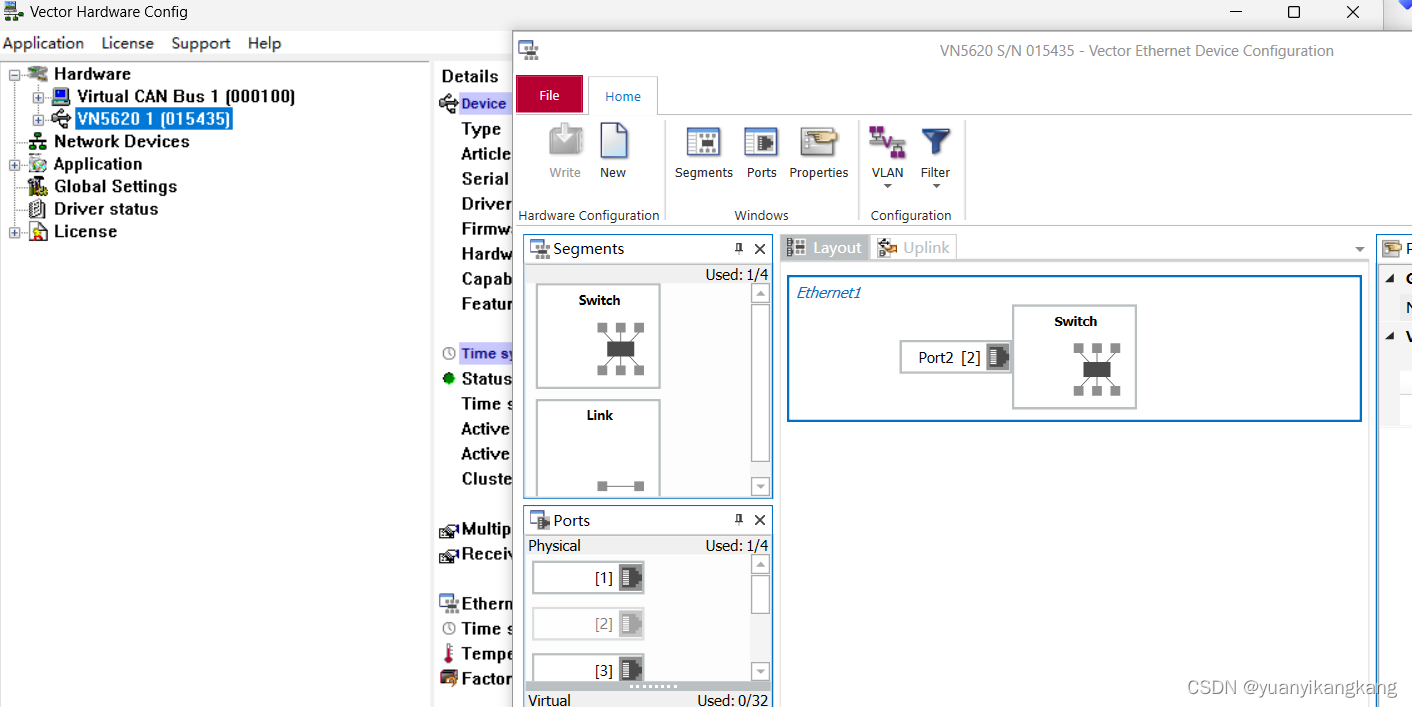Image resolution: width=1412 pixels, height=707 pixels.
Task: Click the Device header icon in Details
Action: tap(448, 103)
